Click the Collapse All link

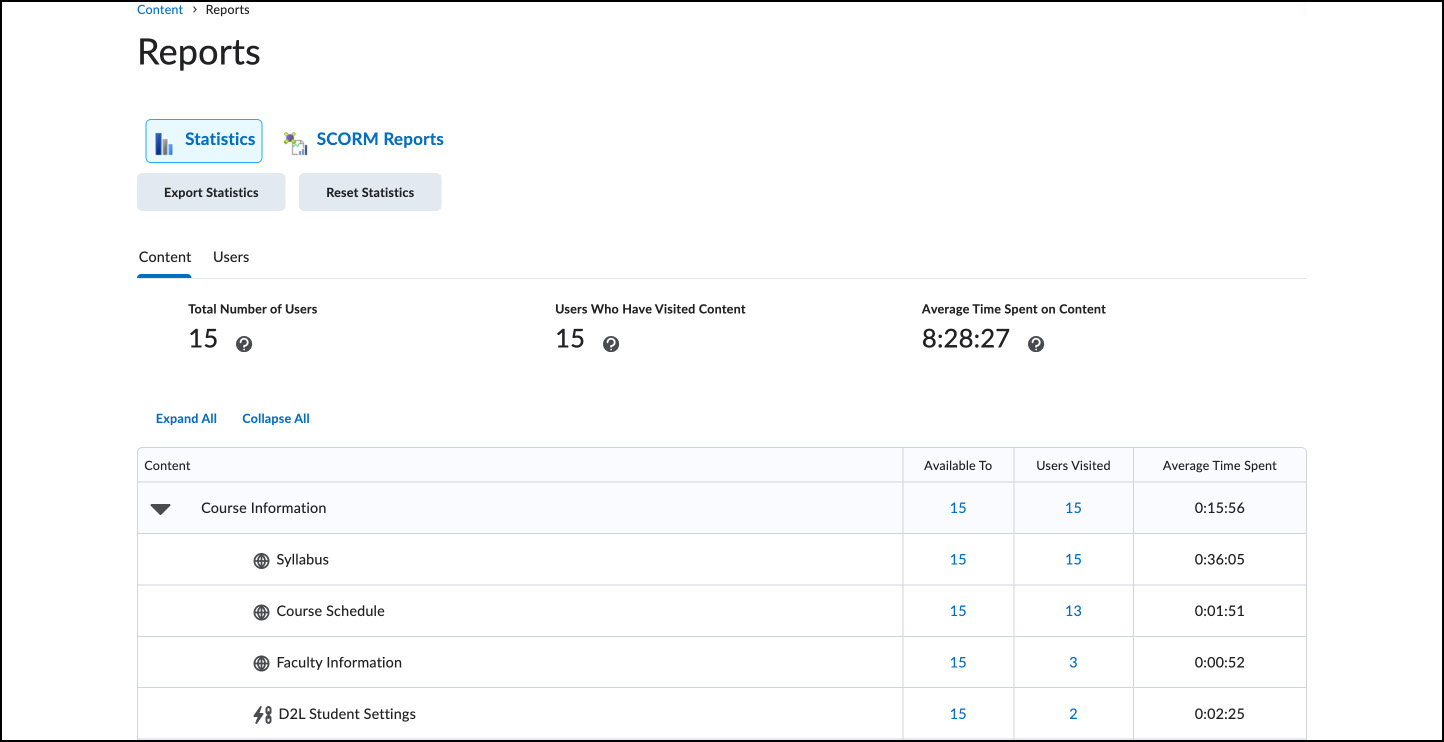point(276,419)
